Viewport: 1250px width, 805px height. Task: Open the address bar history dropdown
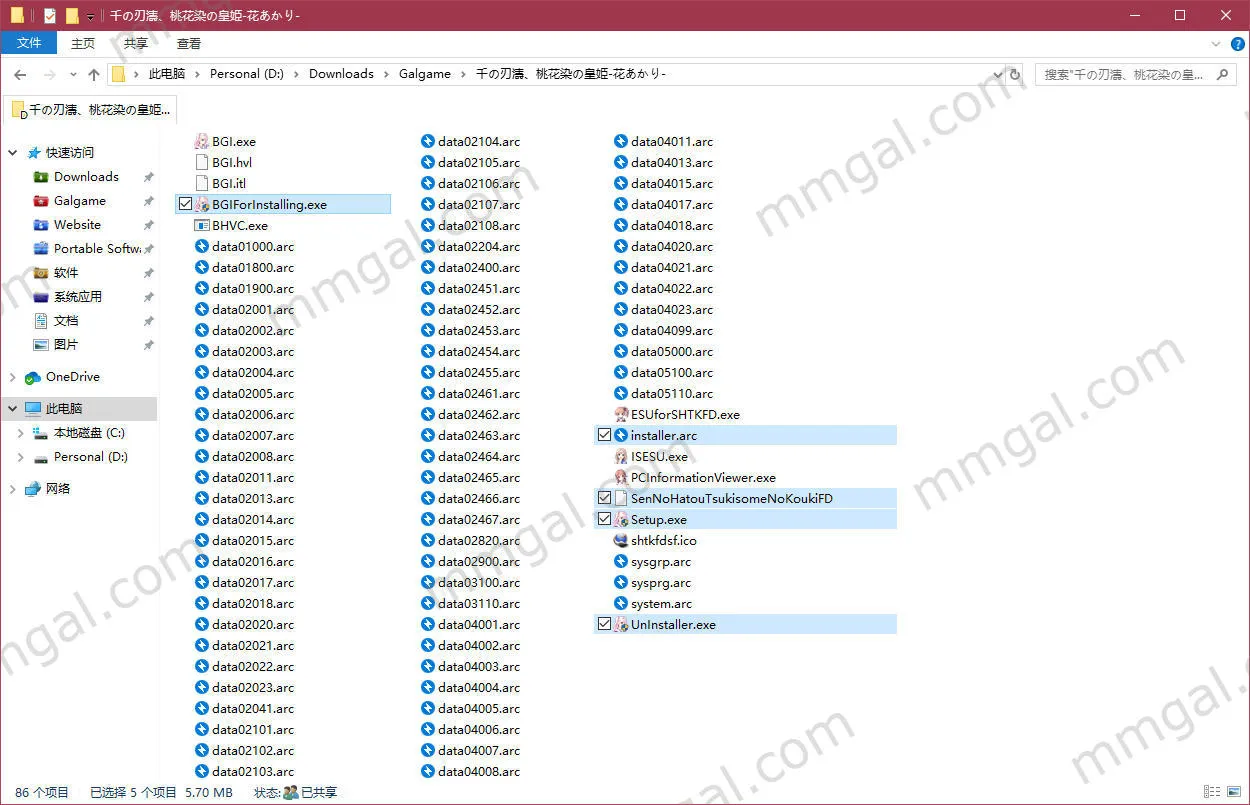998,74
